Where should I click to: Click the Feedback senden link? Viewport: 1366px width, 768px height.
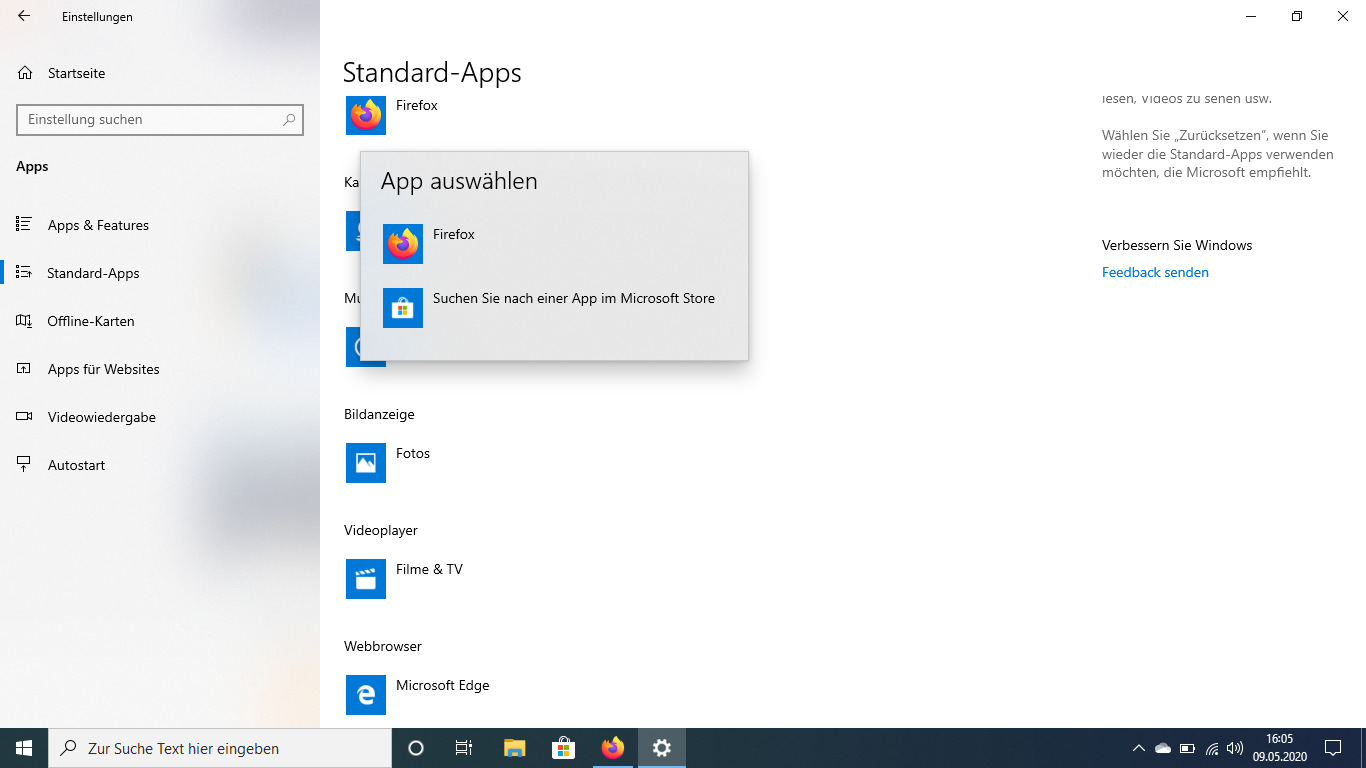[x=1155, y=272]
